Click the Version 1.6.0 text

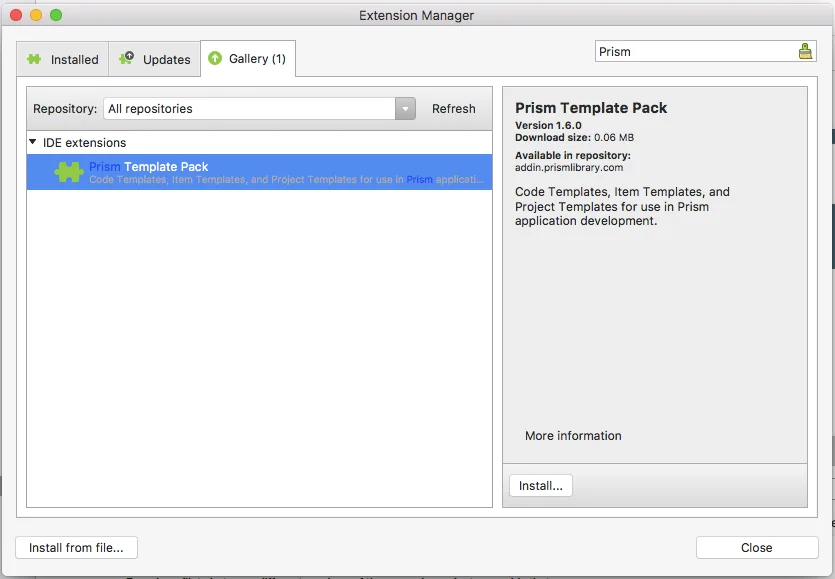(548, 125)
